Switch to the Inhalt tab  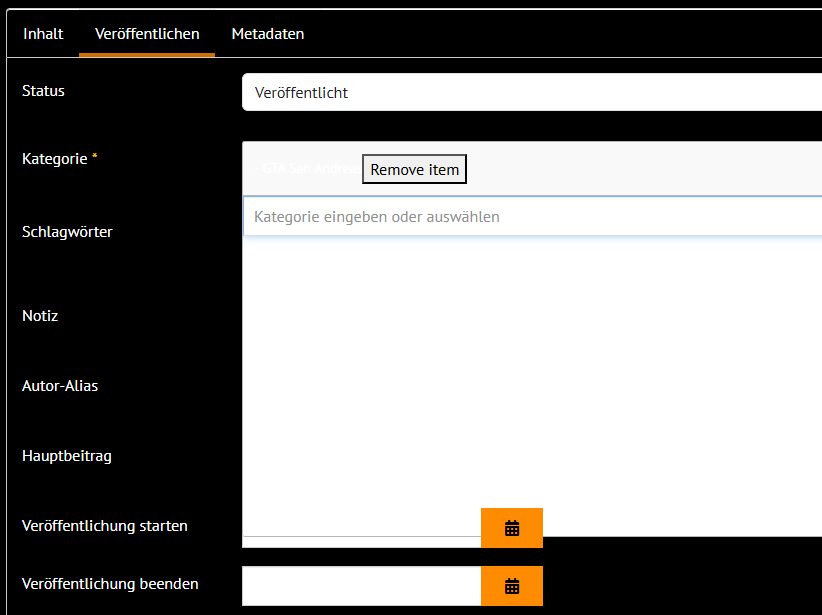point(43,34)
